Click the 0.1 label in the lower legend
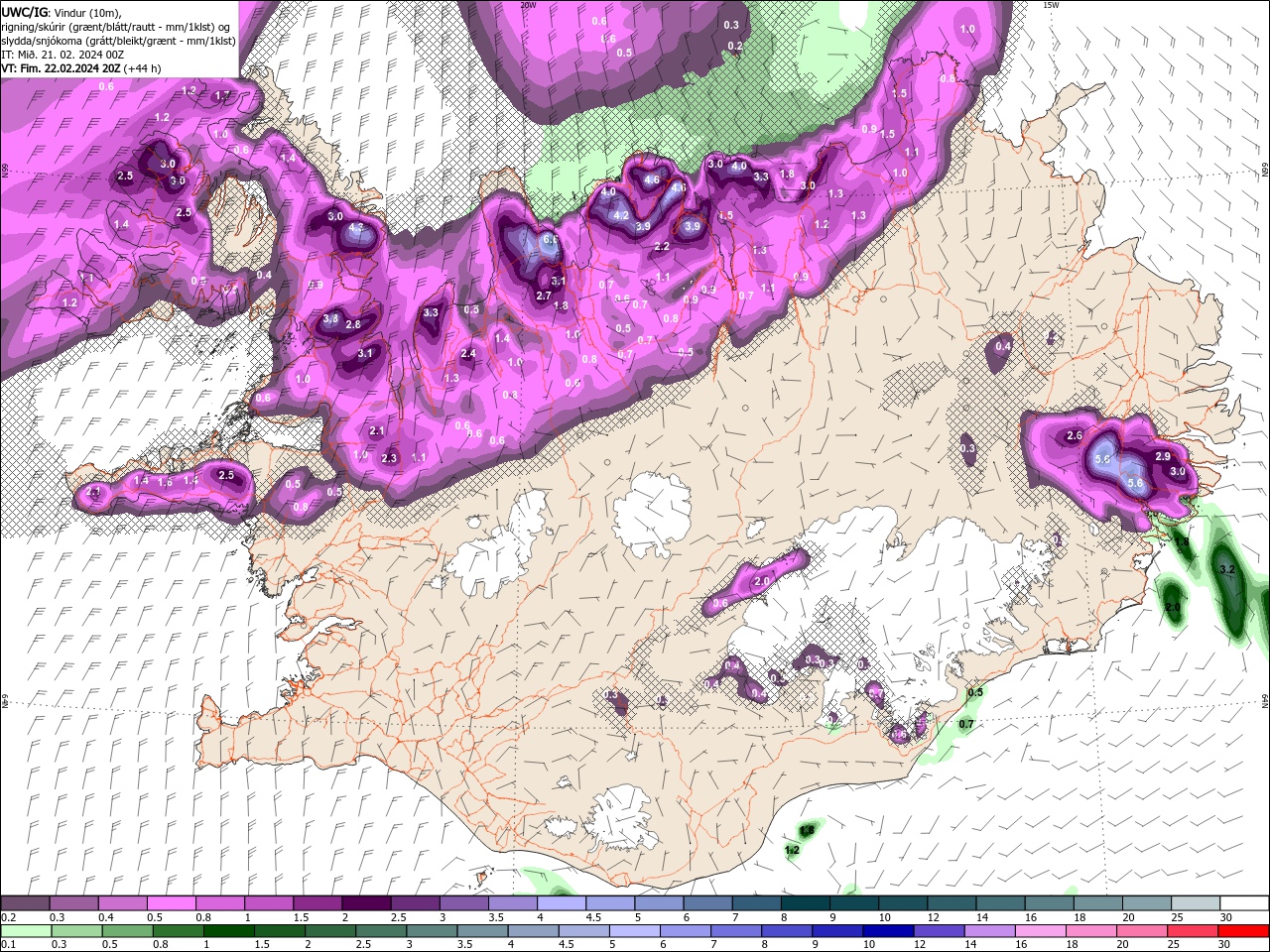Image resolution: width=1270 pixels, height=952 pixels. pos(7,945)
